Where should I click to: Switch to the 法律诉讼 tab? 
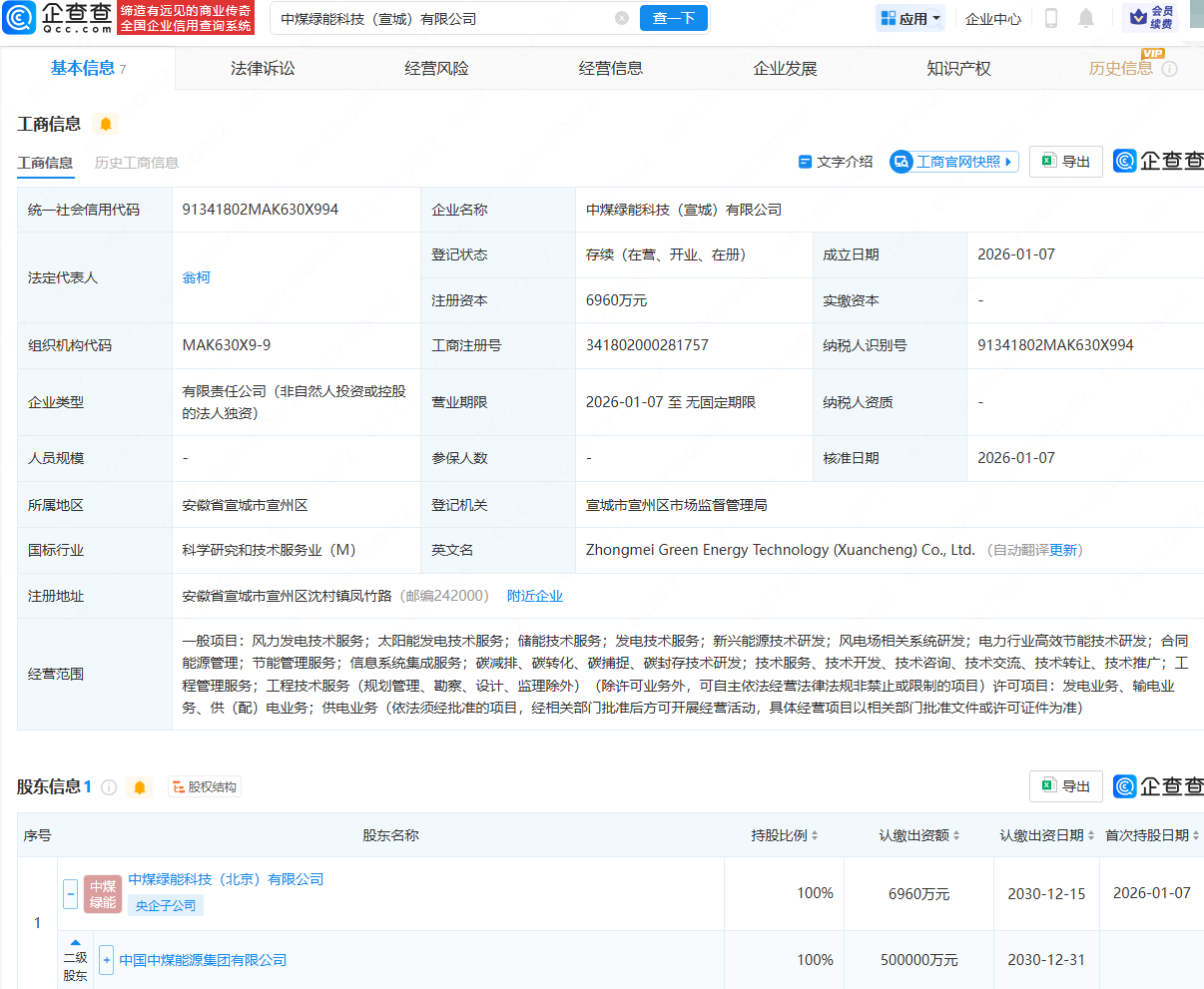262,68
